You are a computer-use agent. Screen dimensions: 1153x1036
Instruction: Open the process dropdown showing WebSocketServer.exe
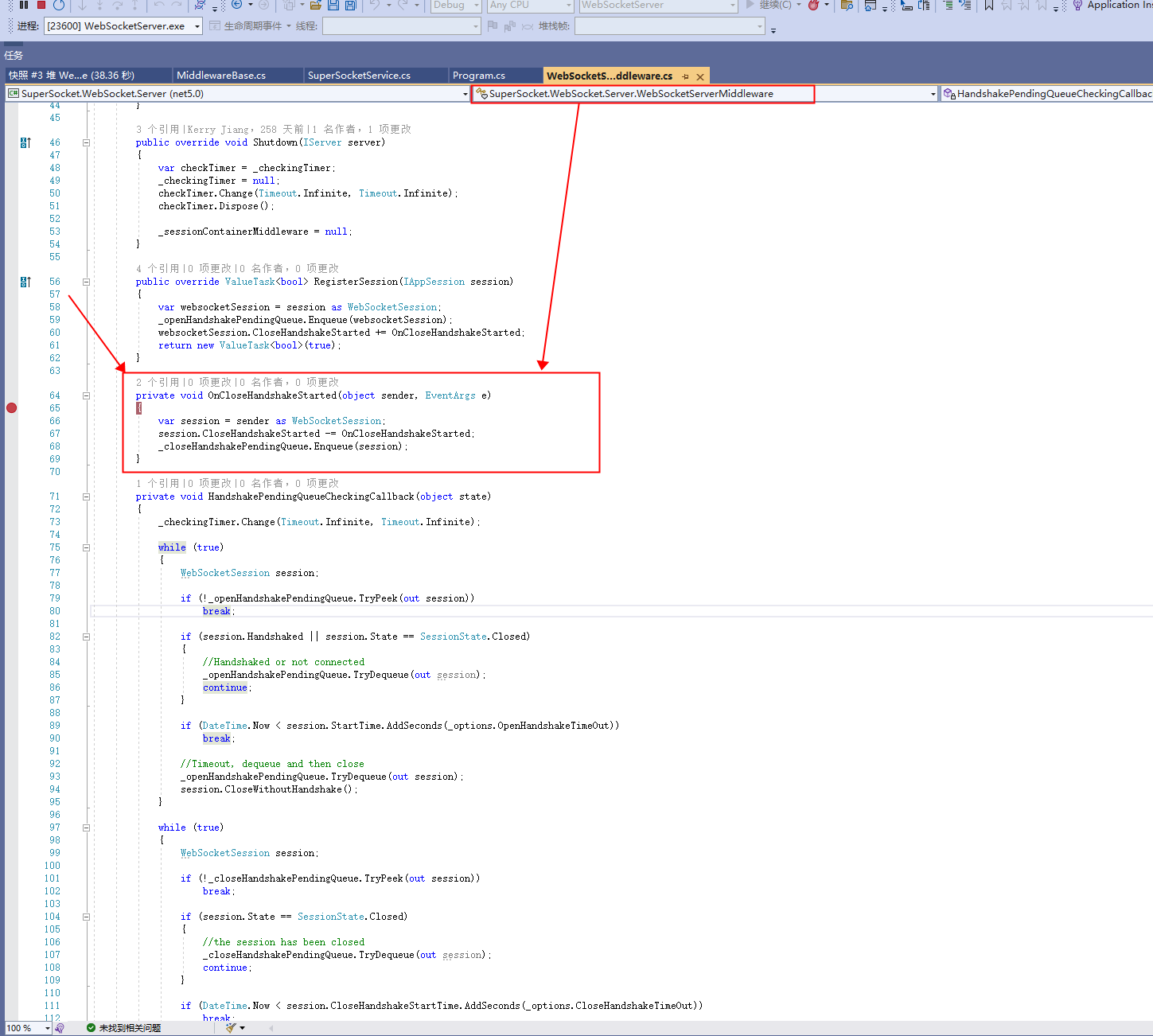tap(123, 26)
